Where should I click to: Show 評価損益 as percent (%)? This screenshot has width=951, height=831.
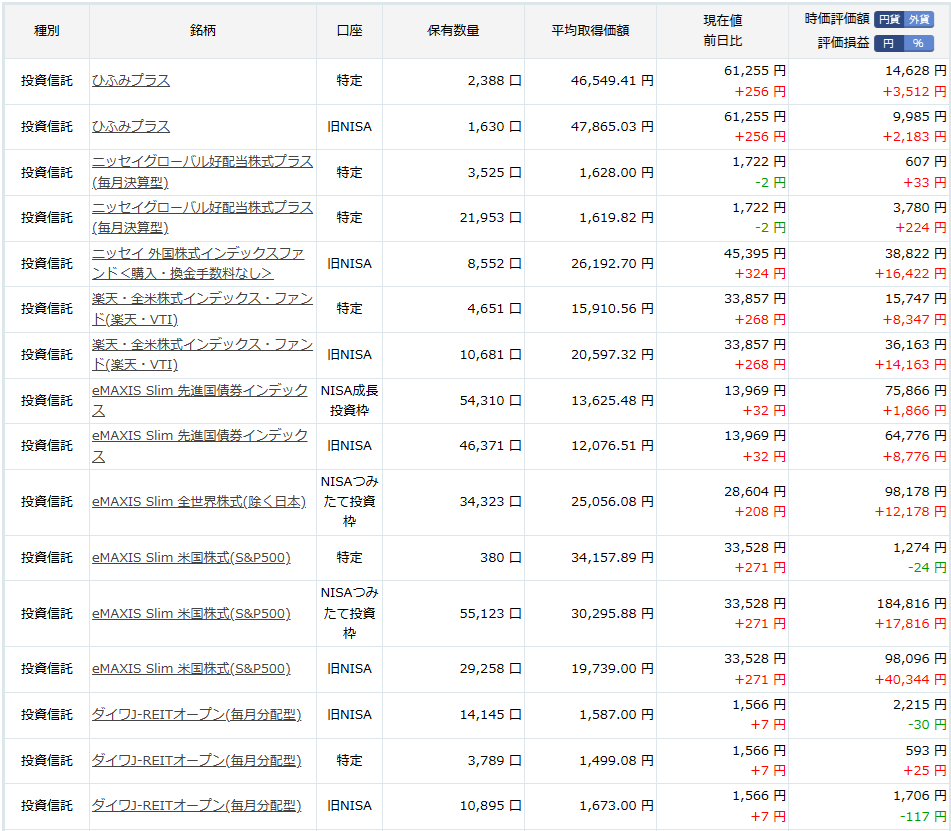918,43
